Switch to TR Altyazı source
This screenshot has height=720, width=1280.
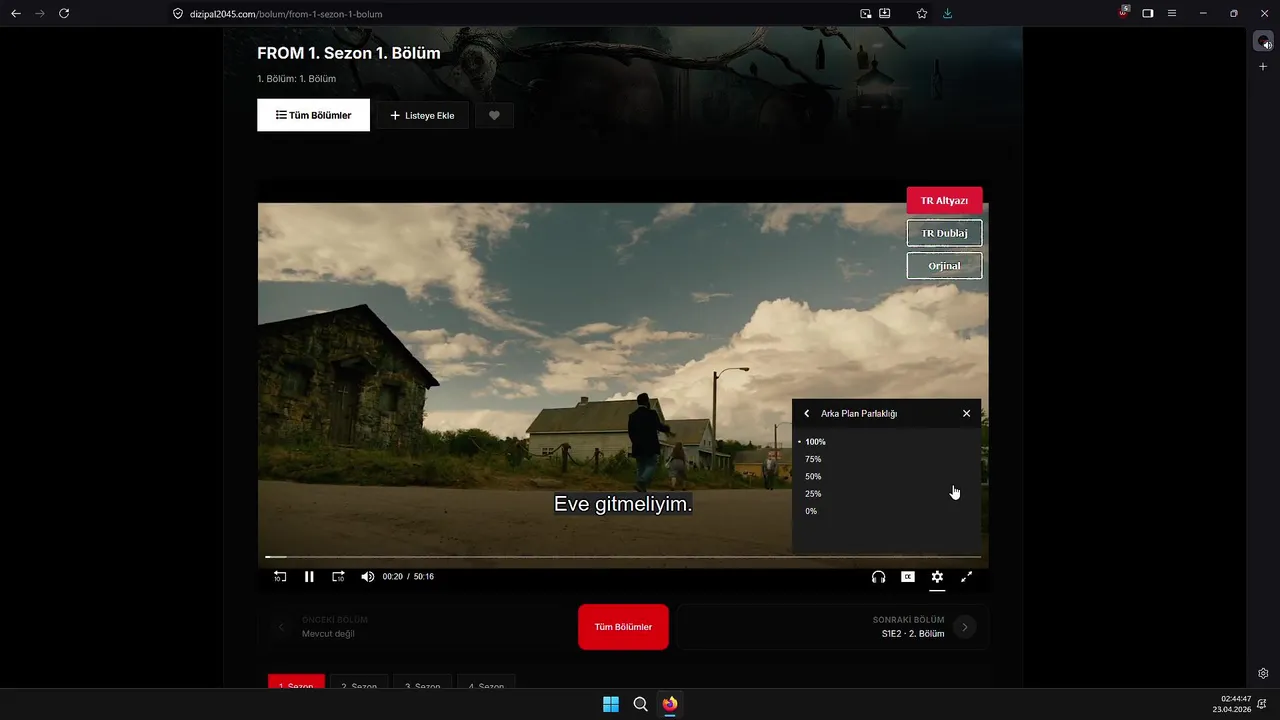point(944,200)
